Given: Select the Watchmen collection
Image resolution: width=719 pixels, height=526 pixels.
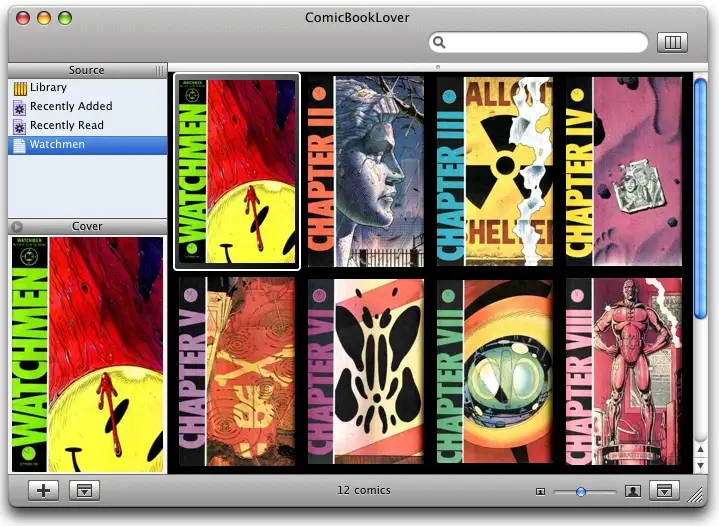Looking at the screenshot, I should coord(88,145).
